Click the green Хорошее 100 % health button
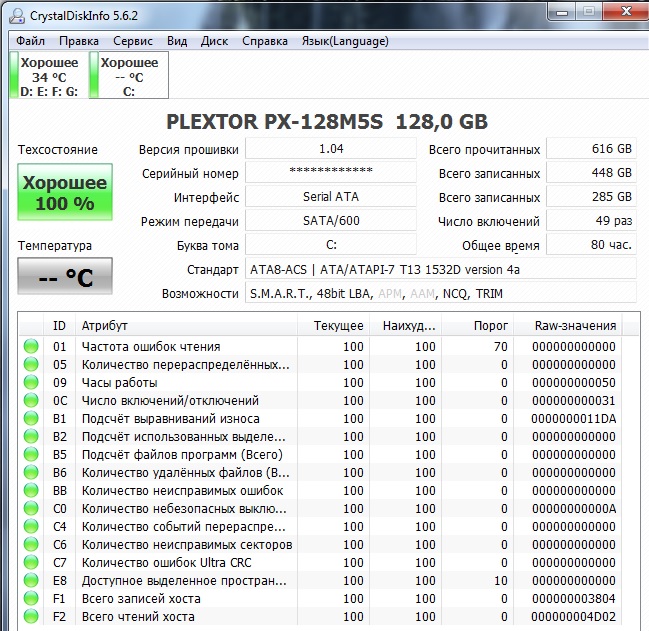This screenshot has height=631, width=649. coord(65,192)
